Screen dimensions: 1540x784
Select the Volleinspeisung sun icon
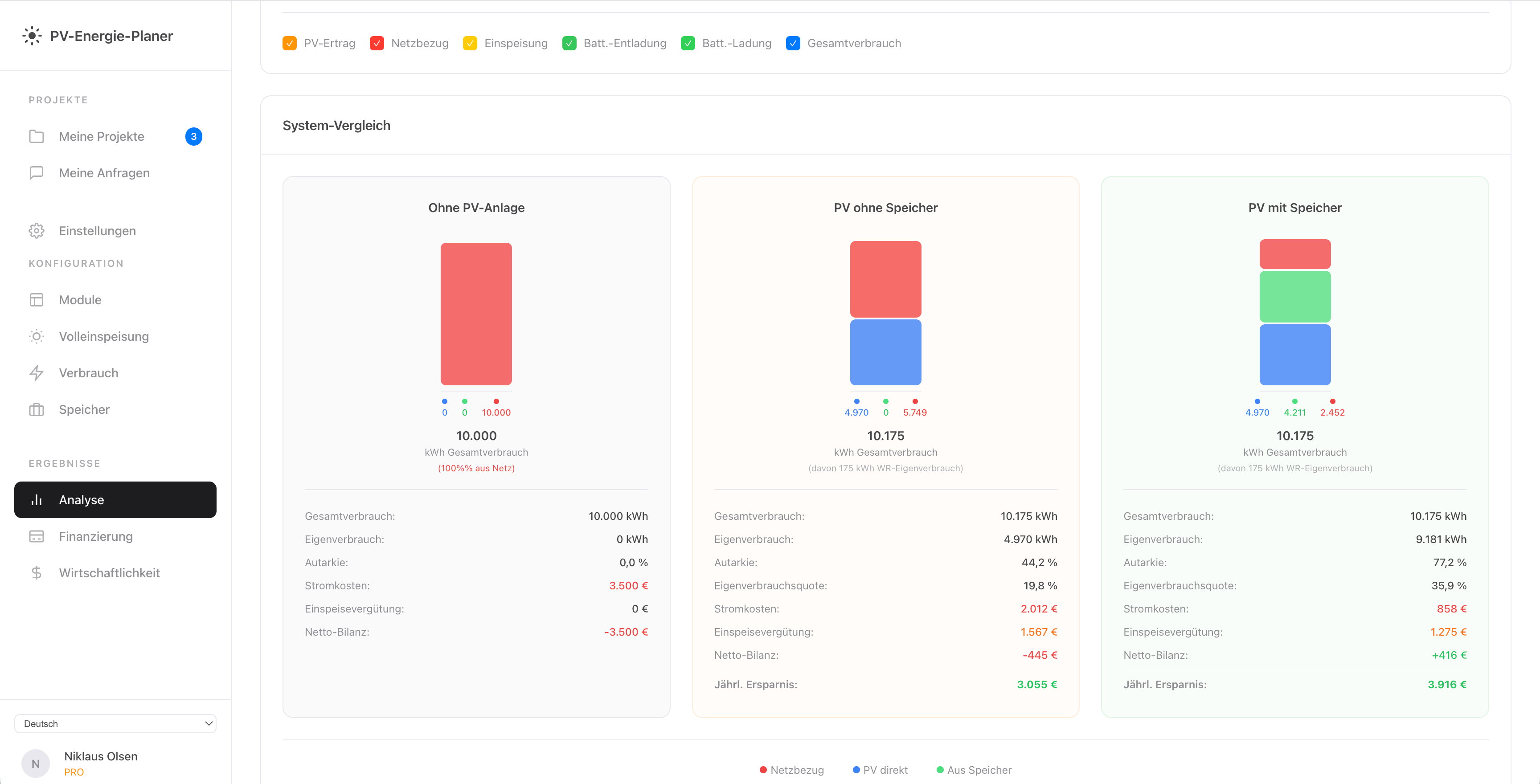coord(37,336)
